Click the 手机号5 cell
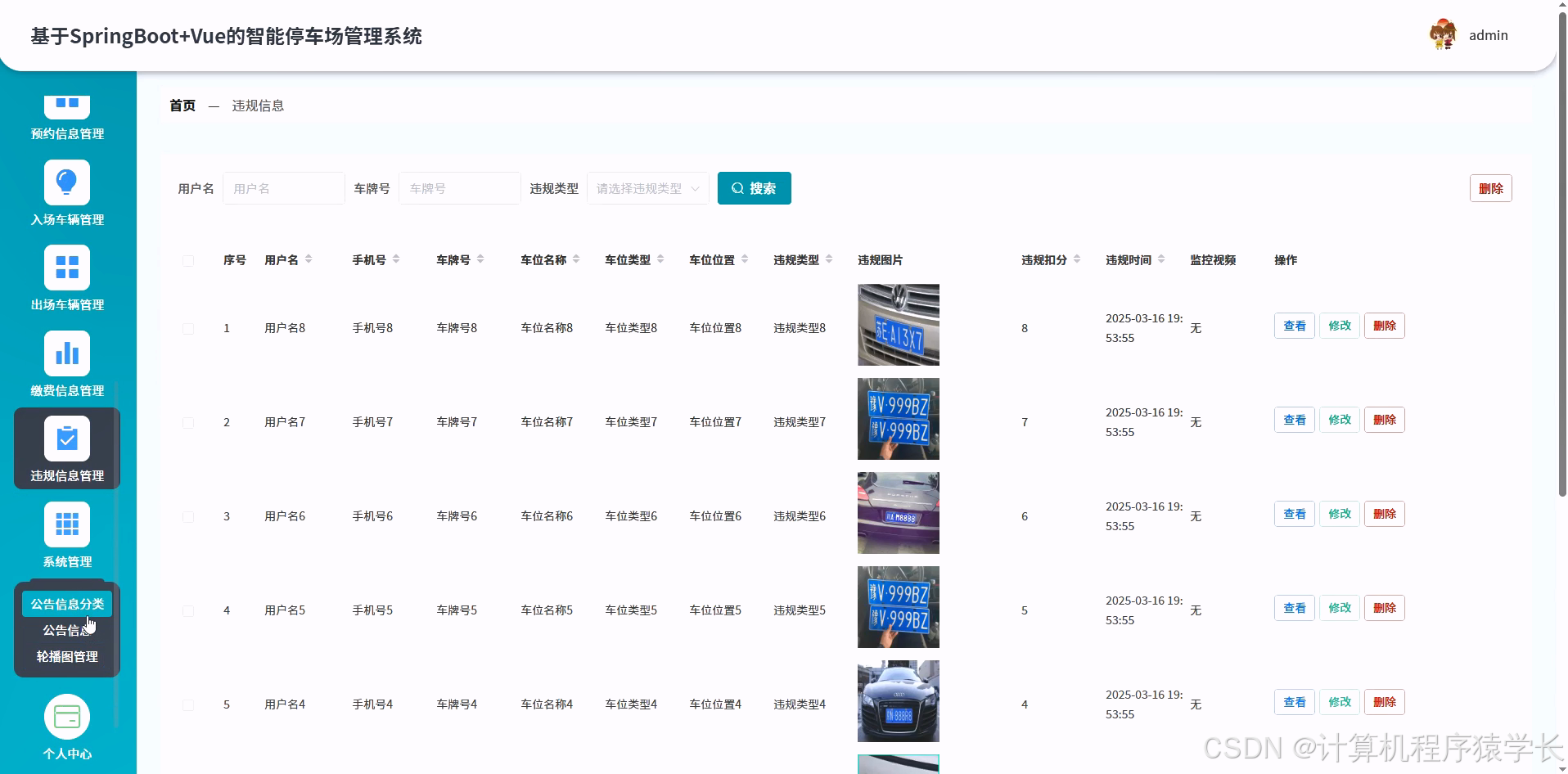This screenshot has height=774, width=1568. tap(372, 610)
